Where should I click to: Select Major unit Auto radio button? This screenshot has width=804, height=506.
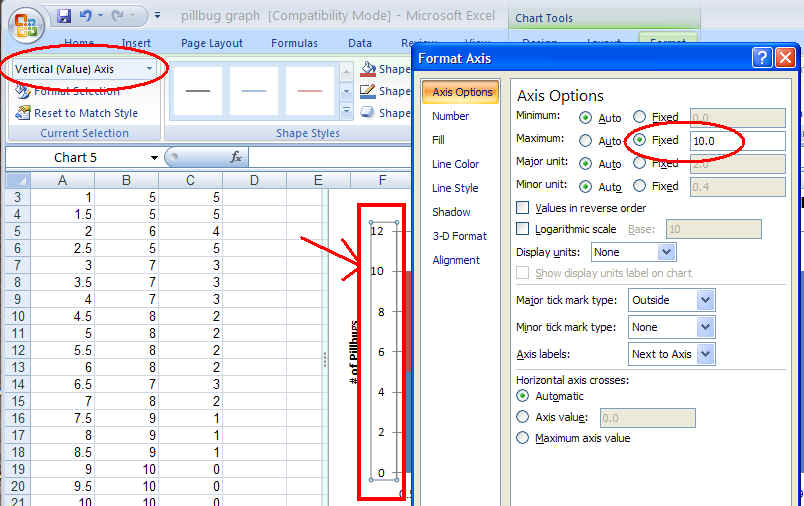click(585, 164)
